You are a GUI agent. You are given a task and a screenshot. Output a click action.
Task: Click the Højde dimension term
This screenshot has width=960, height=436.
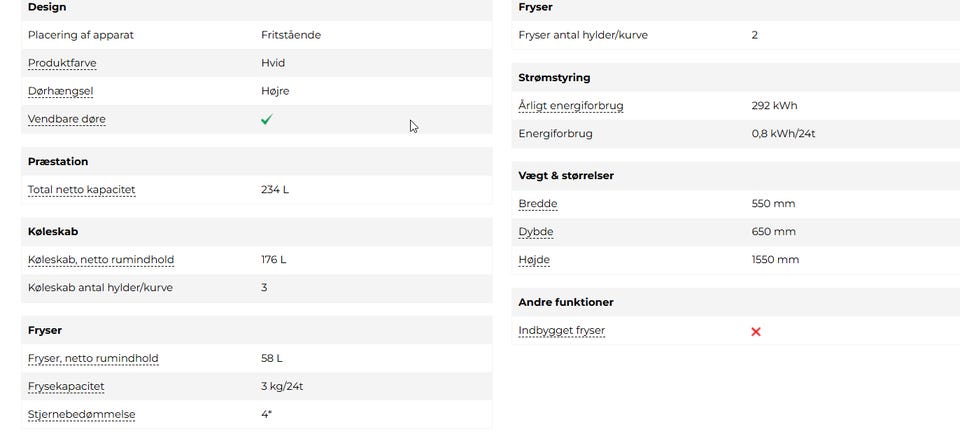point(534,260)
